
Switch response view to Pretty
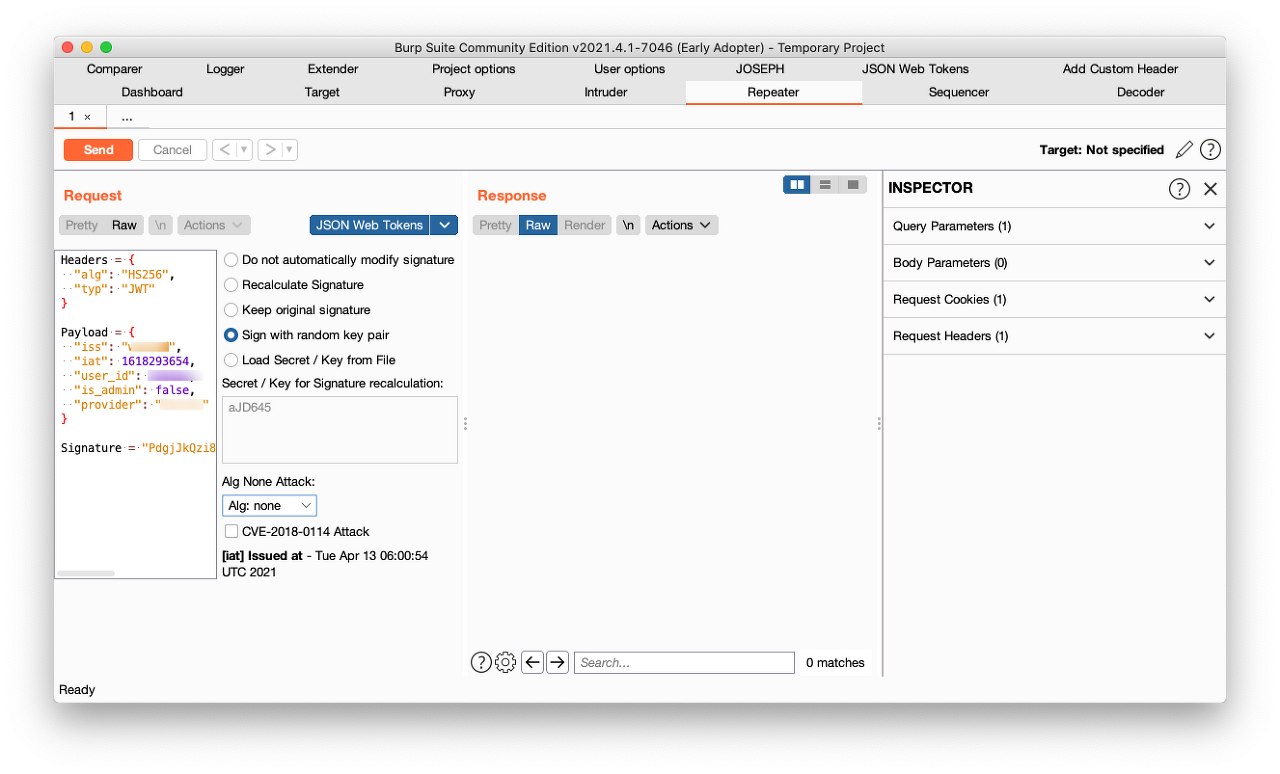pyautogui.click(x=495, y=225)
